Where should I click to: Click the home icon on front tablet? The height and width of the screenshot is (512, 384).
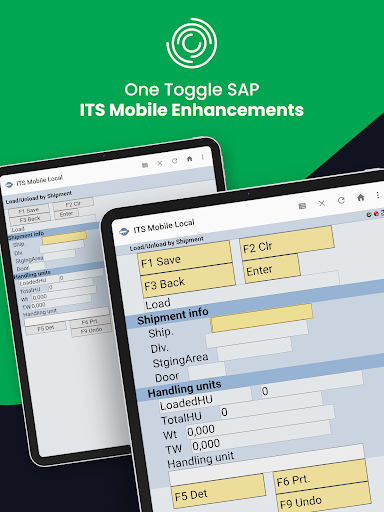pos(361,198)
